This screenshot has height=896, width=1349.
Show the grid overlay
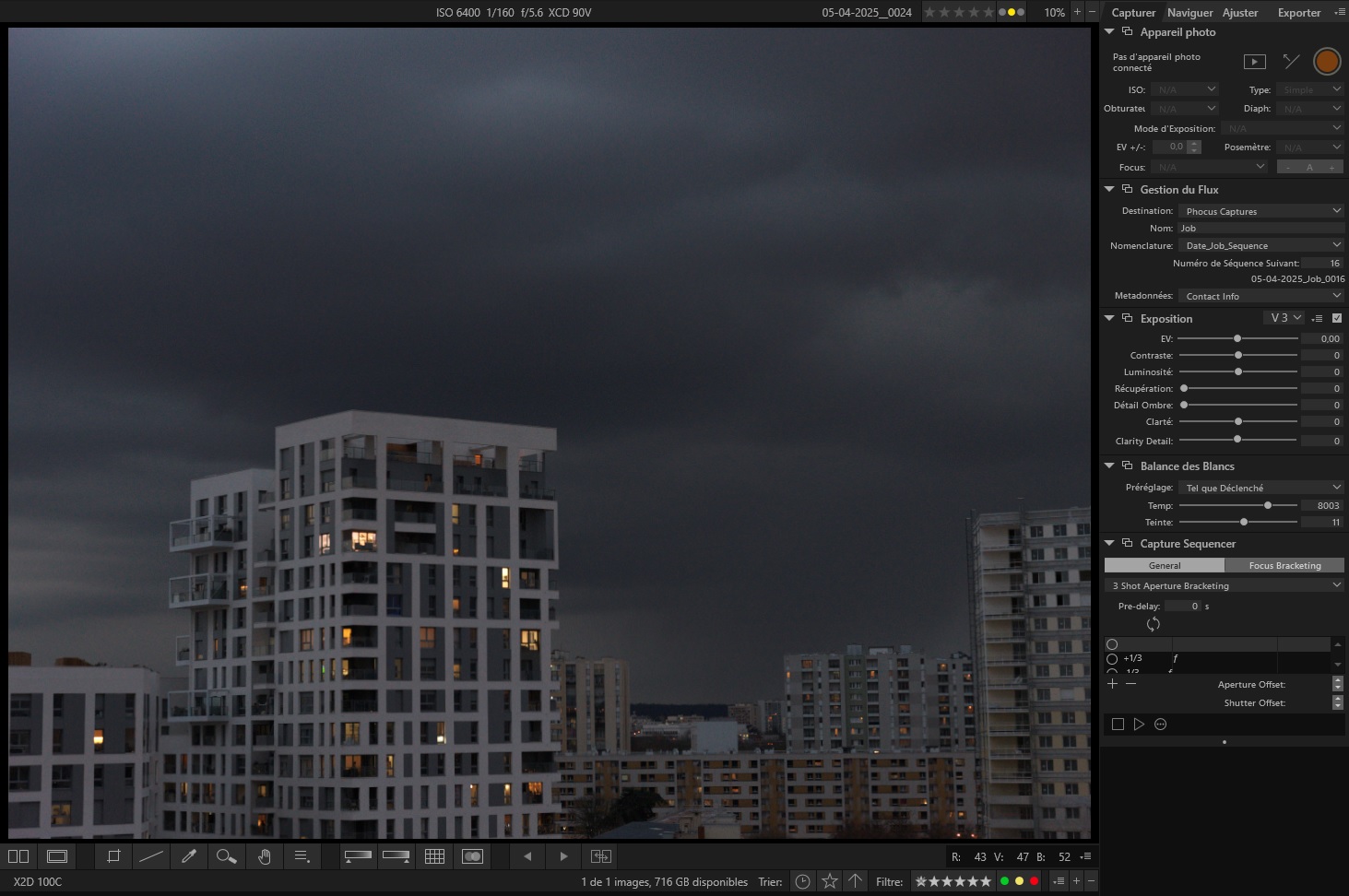434,856
